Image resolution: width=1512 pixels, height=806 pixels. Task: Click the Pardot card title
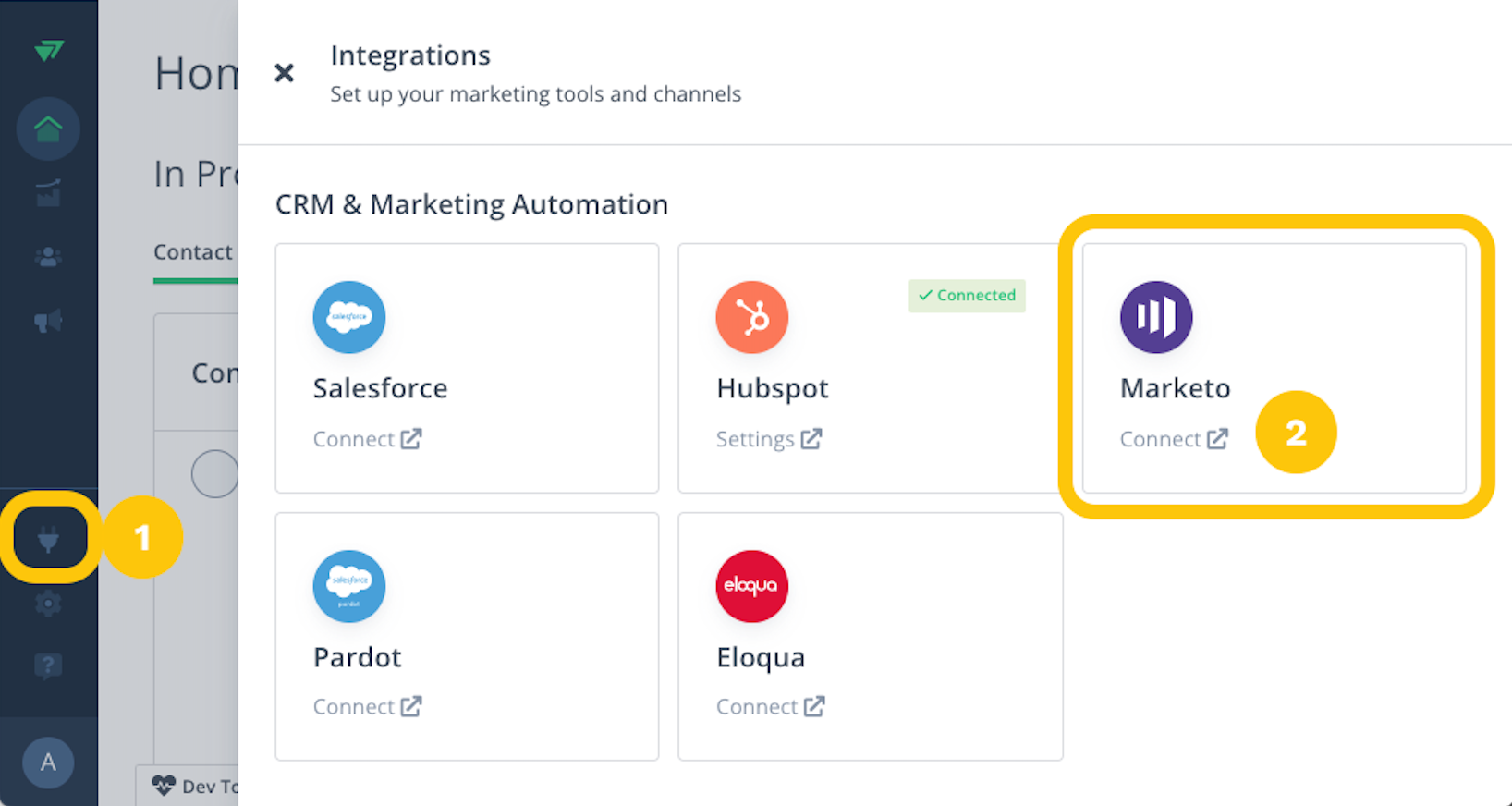tap(358, 657)
